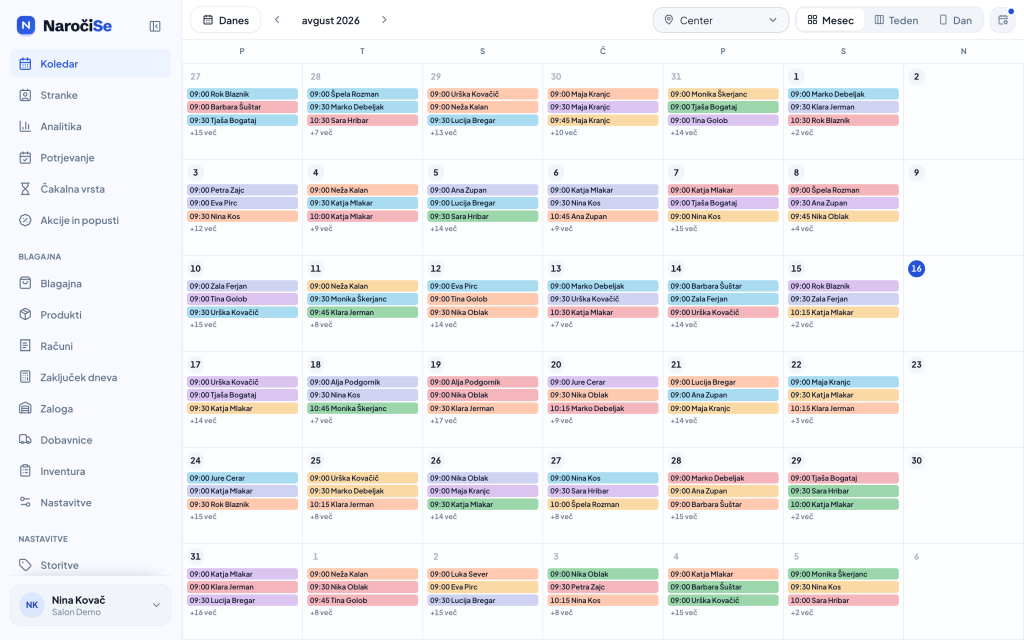Go to Potrjevanje section

tap(91, 157)
